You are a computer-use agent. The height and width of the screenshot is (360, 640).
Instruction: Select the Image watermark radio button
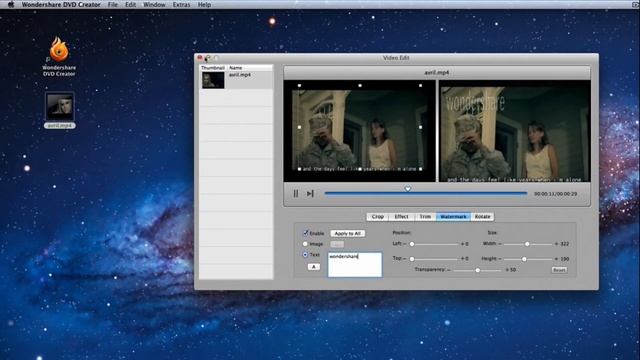pos(305,244)
